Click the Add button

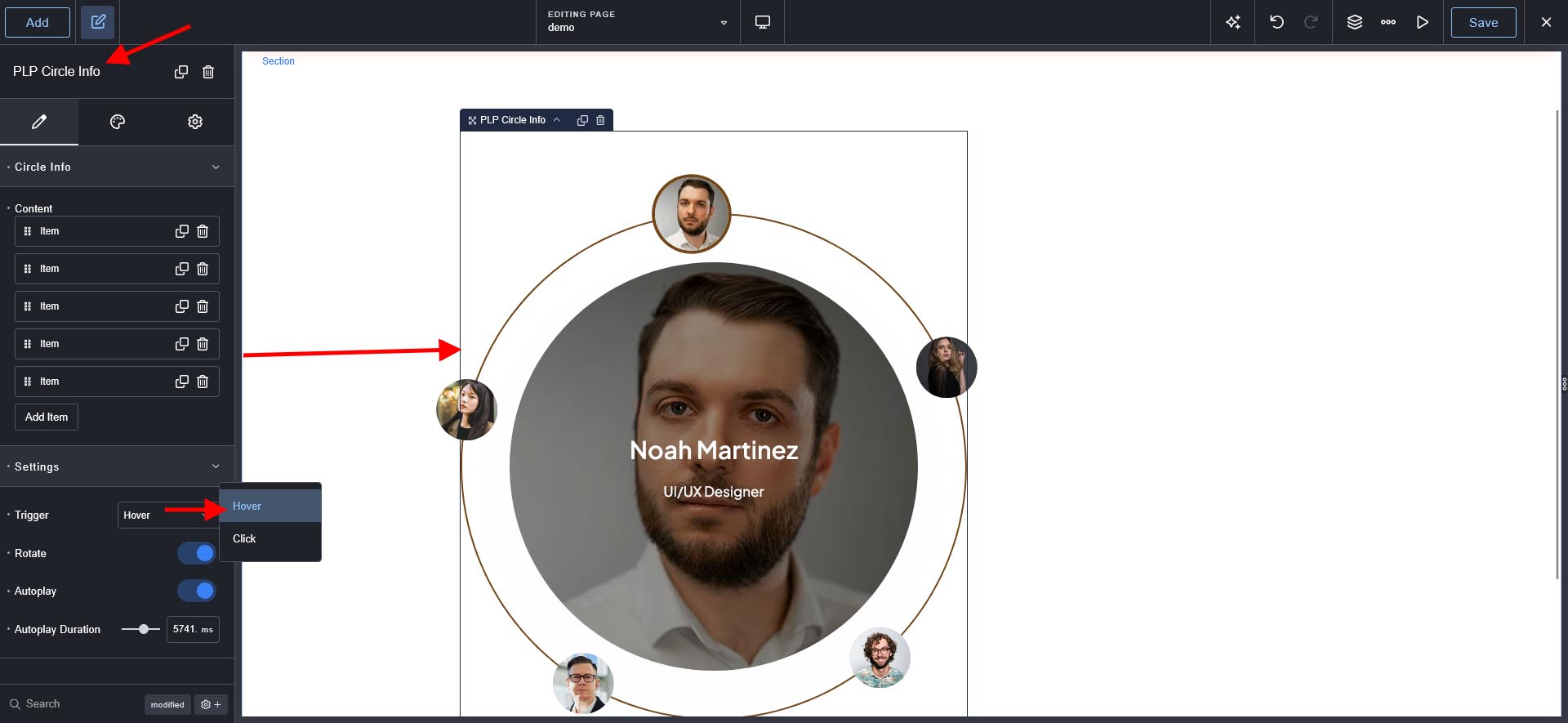click(x=38, y=22)
